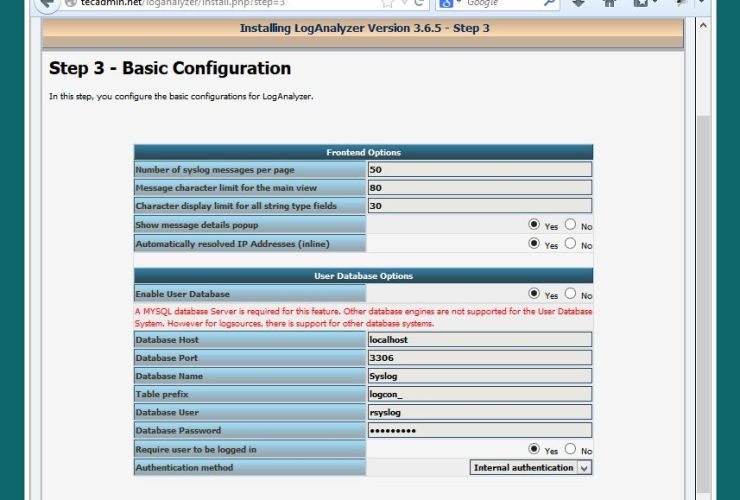Screen dimensions: 740x500
Task: Open the downloads arrow icon
Action: coord(579,4)
